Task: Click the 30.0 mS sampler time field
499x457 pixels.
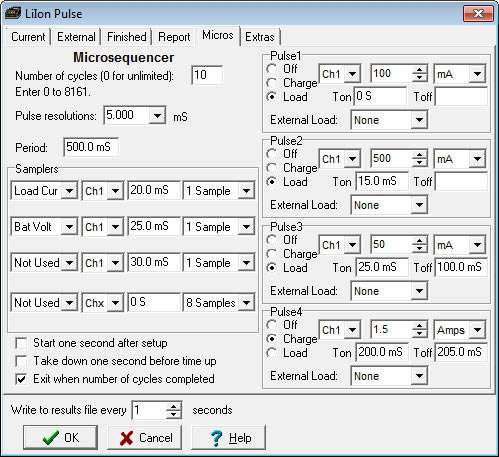Action: (x=154, y=263)
